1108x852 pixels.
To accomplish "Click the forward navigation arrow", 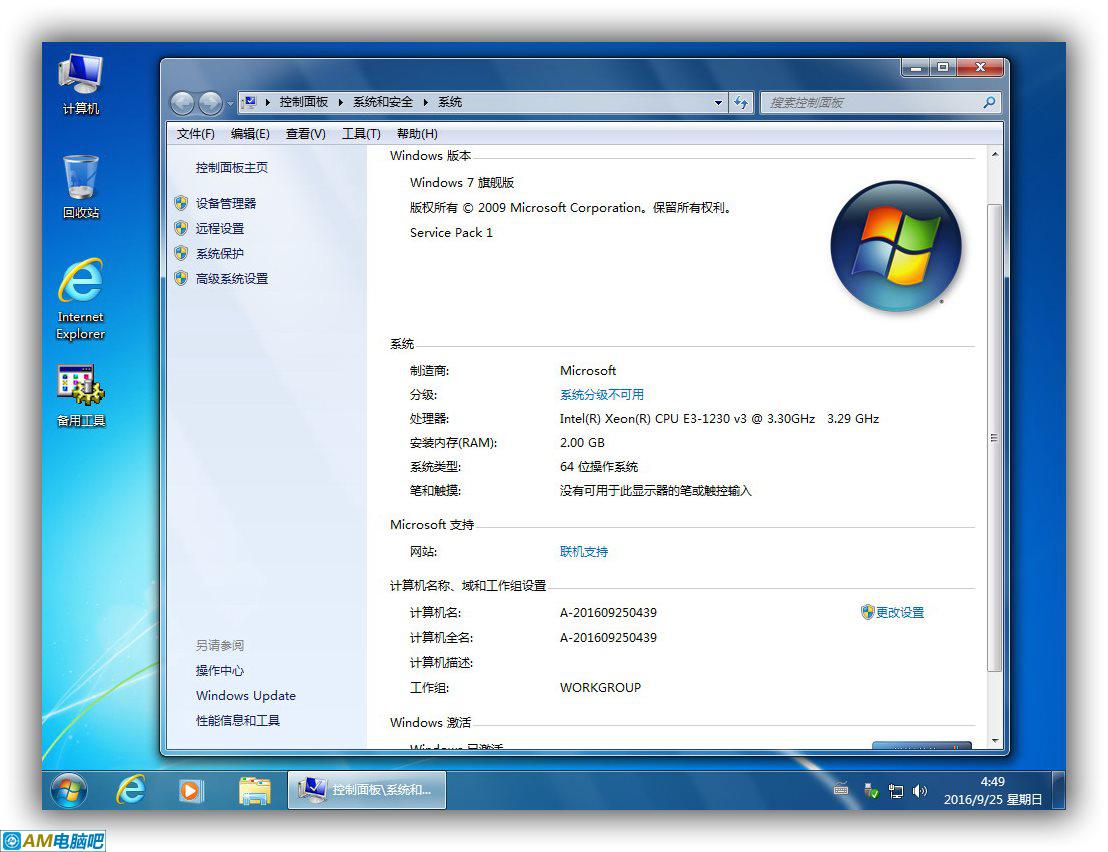I will click(x=210, y=103).
